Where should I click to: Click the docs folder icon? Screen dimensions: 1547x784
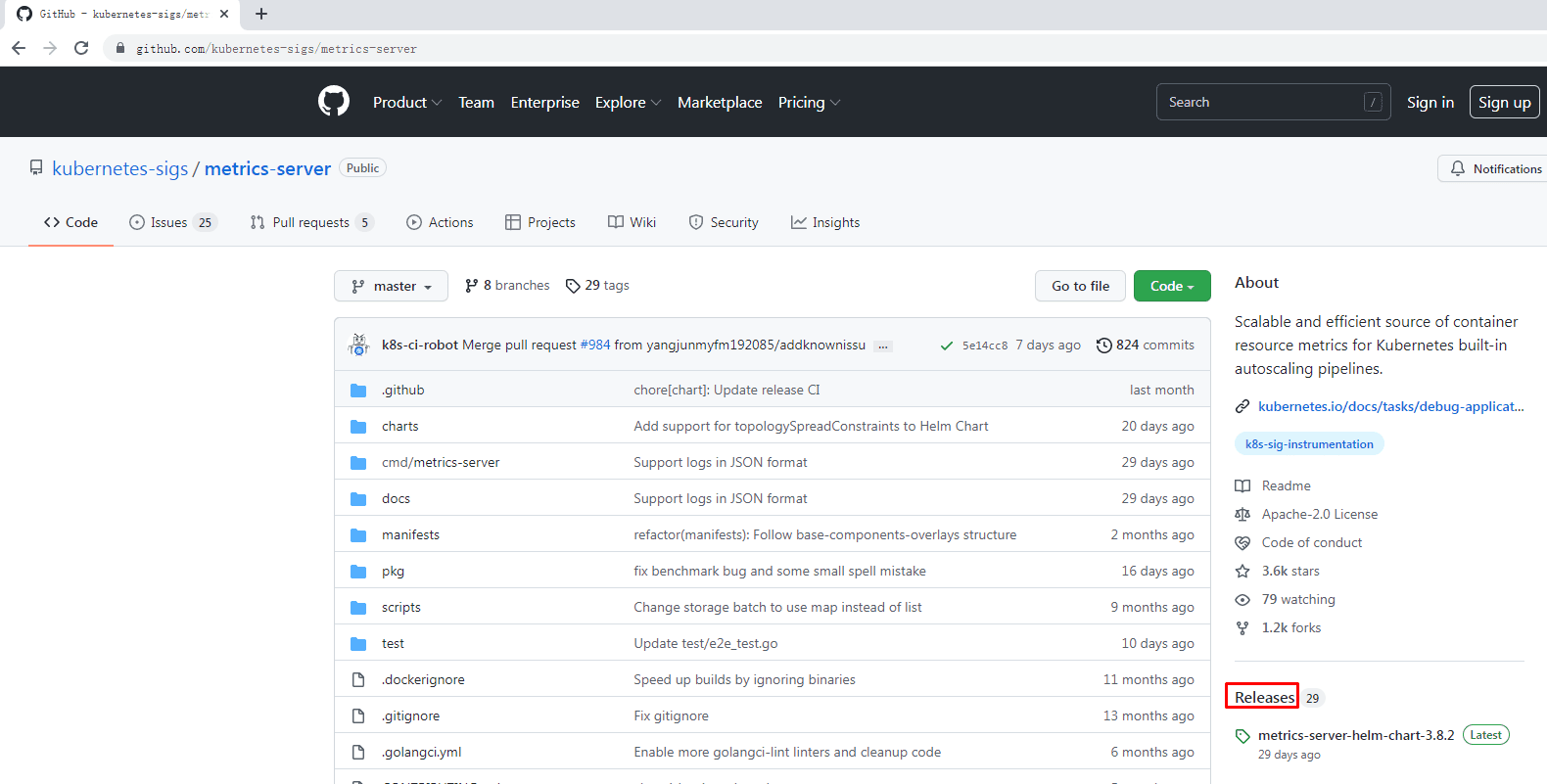tap(358, 498)
